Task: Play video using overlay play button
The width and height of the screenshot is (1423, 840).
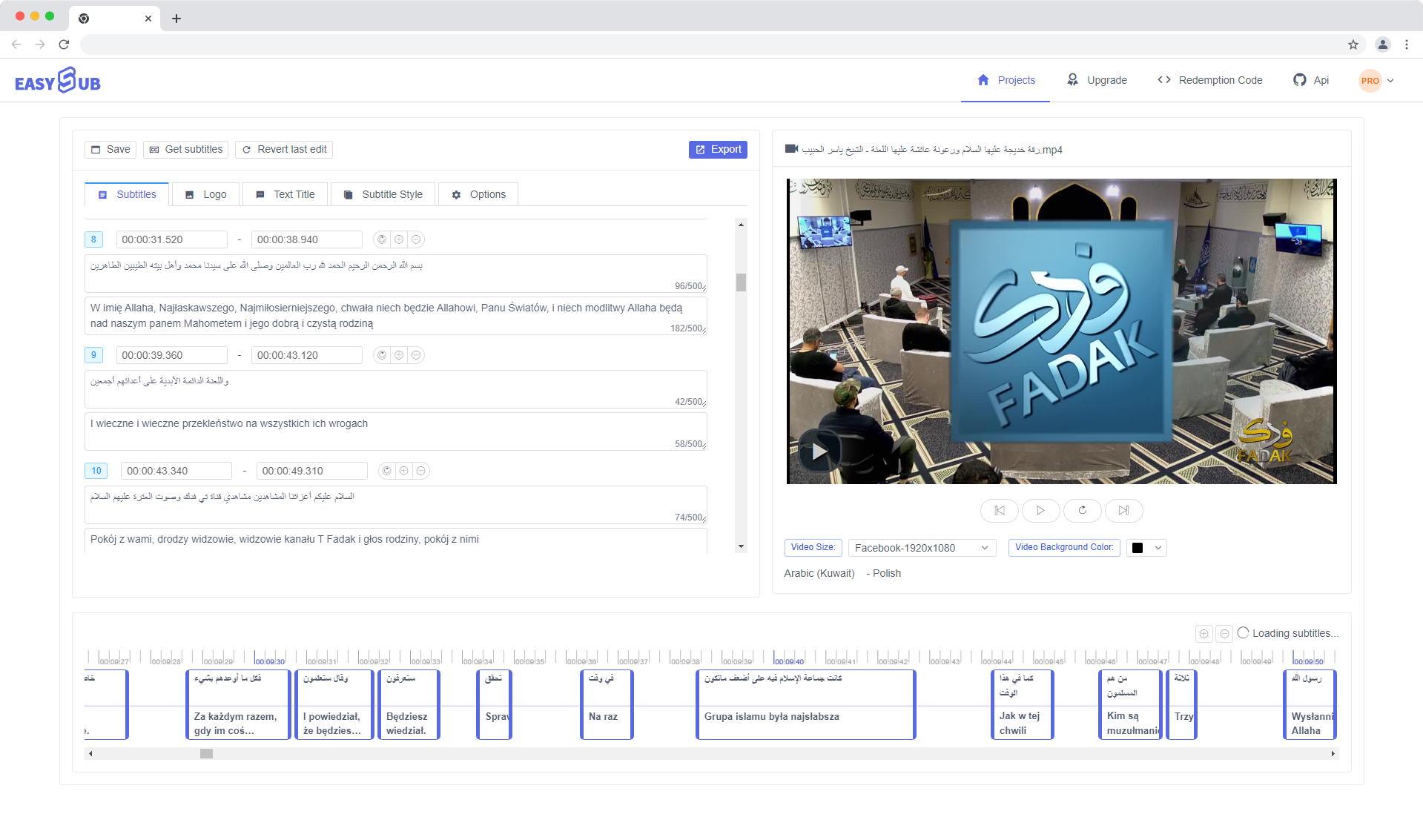Action: coord(819,451)
